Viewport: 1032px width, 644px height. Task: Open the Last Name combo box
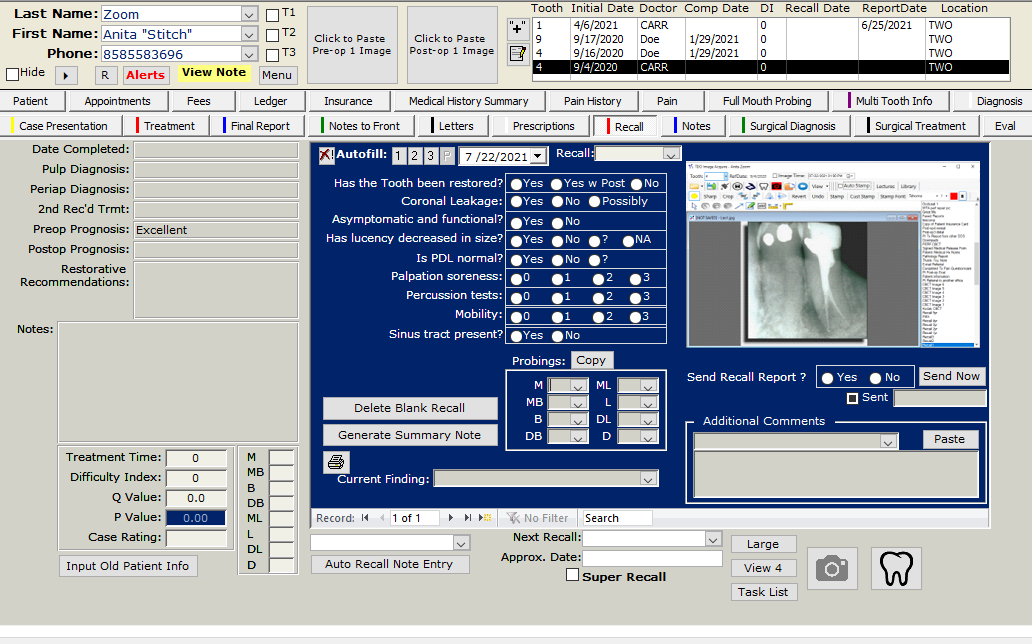click(249, 14)
